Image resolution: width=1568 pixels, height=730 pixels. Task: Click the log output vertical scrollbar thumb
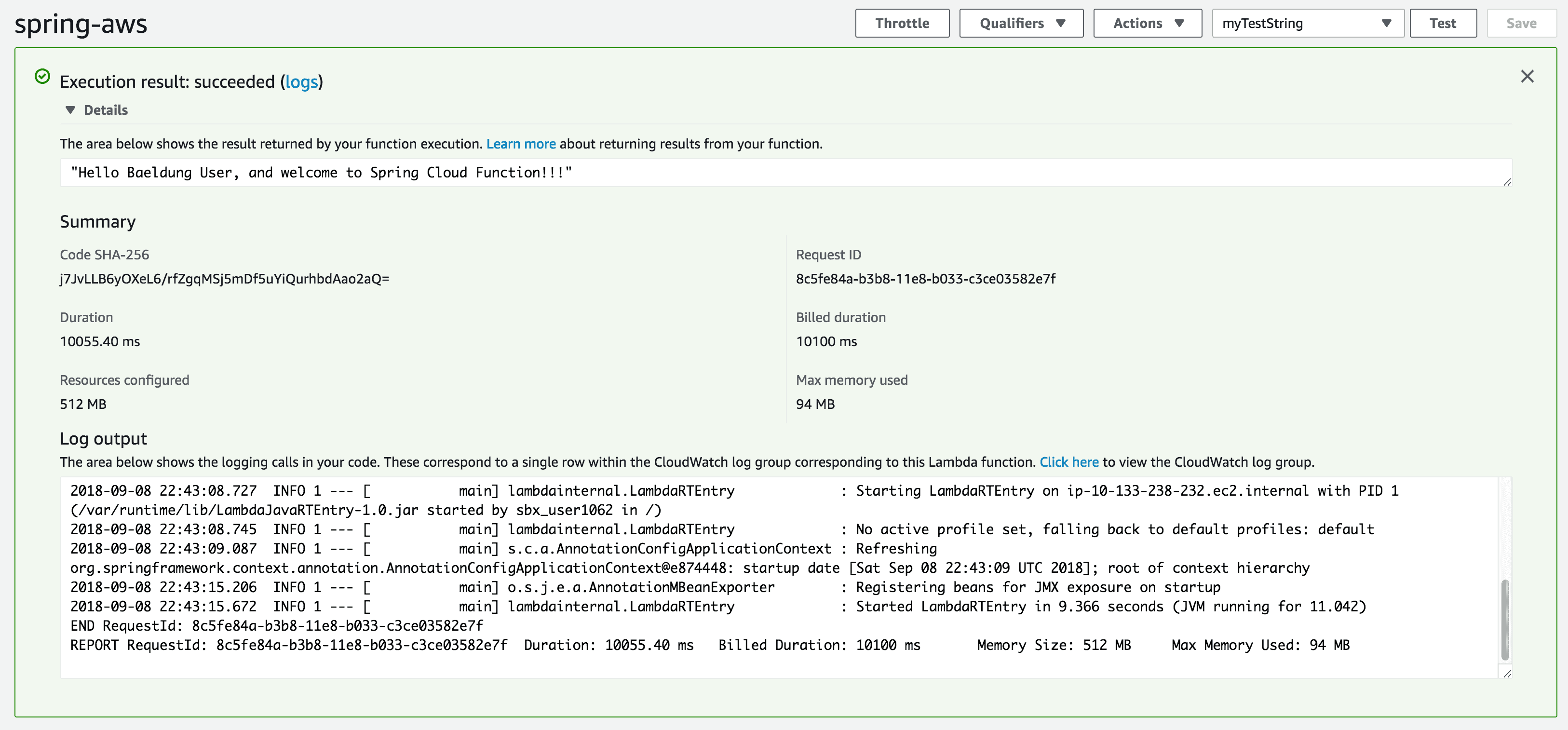[1505, 620]
